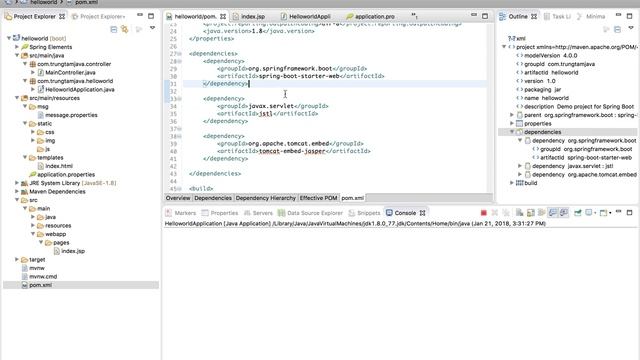
Task: Expand target folder node
Action: (x=17, y=259)
